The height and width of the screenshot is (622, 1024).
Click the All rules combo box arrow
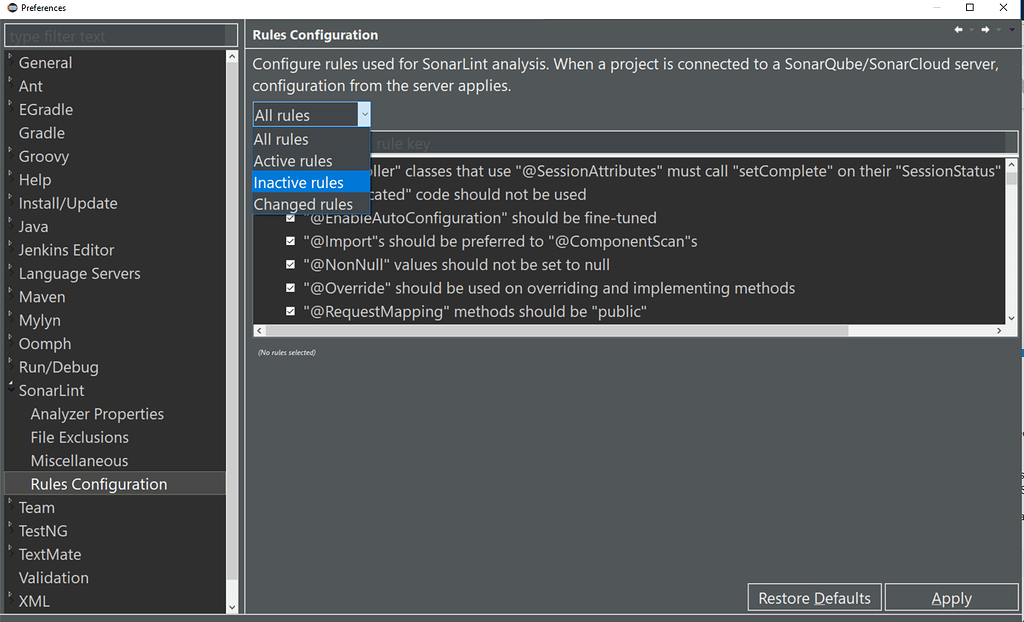coord(364,115)
